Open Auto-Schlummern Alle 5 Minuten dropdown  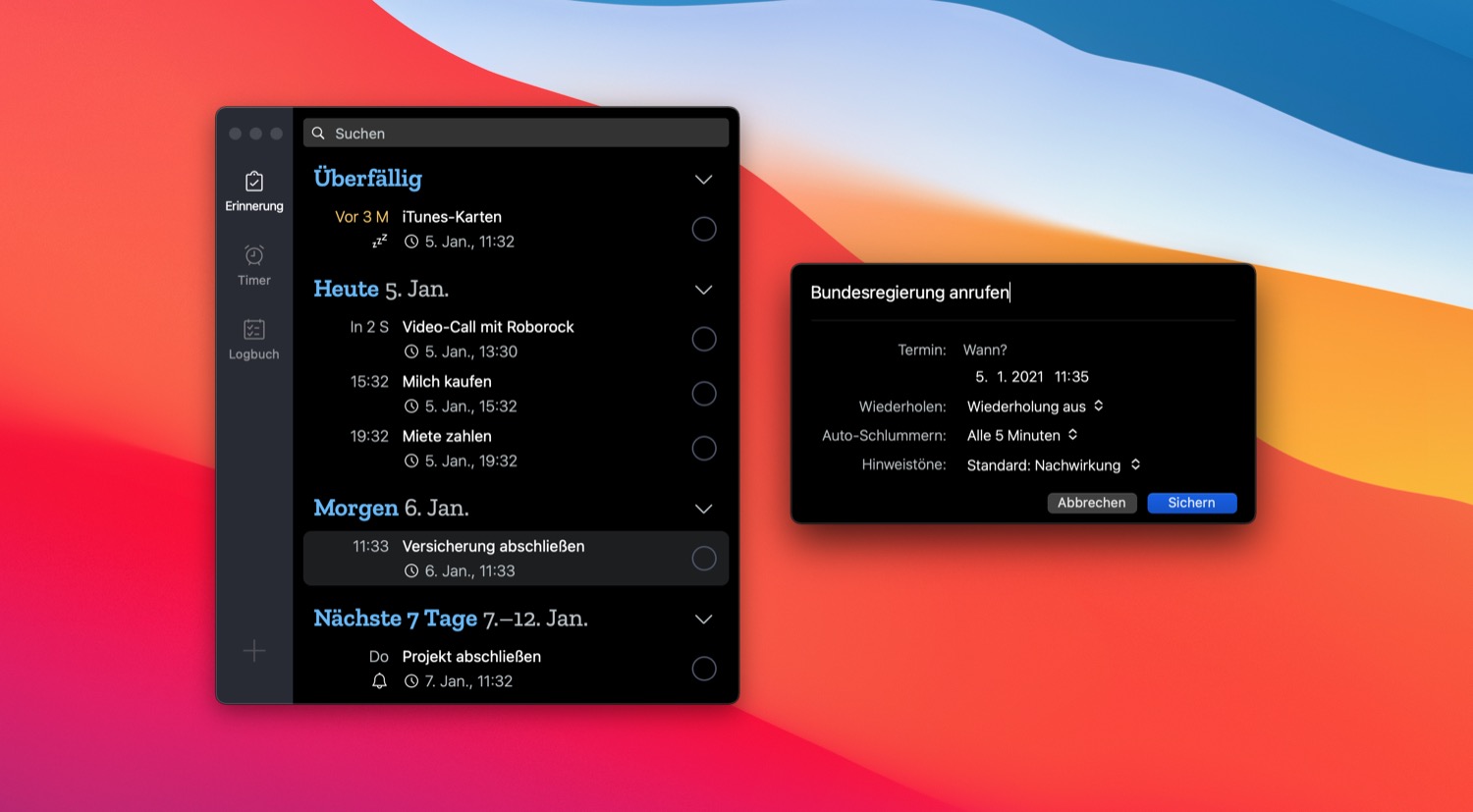tap(1022, 435)
